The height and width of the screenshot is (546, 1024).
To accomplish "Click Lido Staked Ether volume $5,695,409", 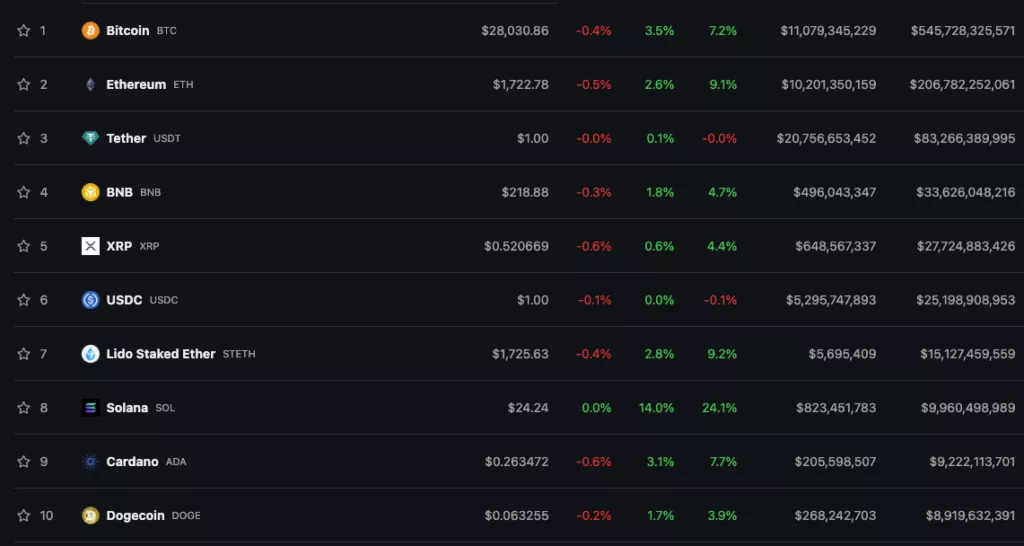I will [x=842, y=354].
